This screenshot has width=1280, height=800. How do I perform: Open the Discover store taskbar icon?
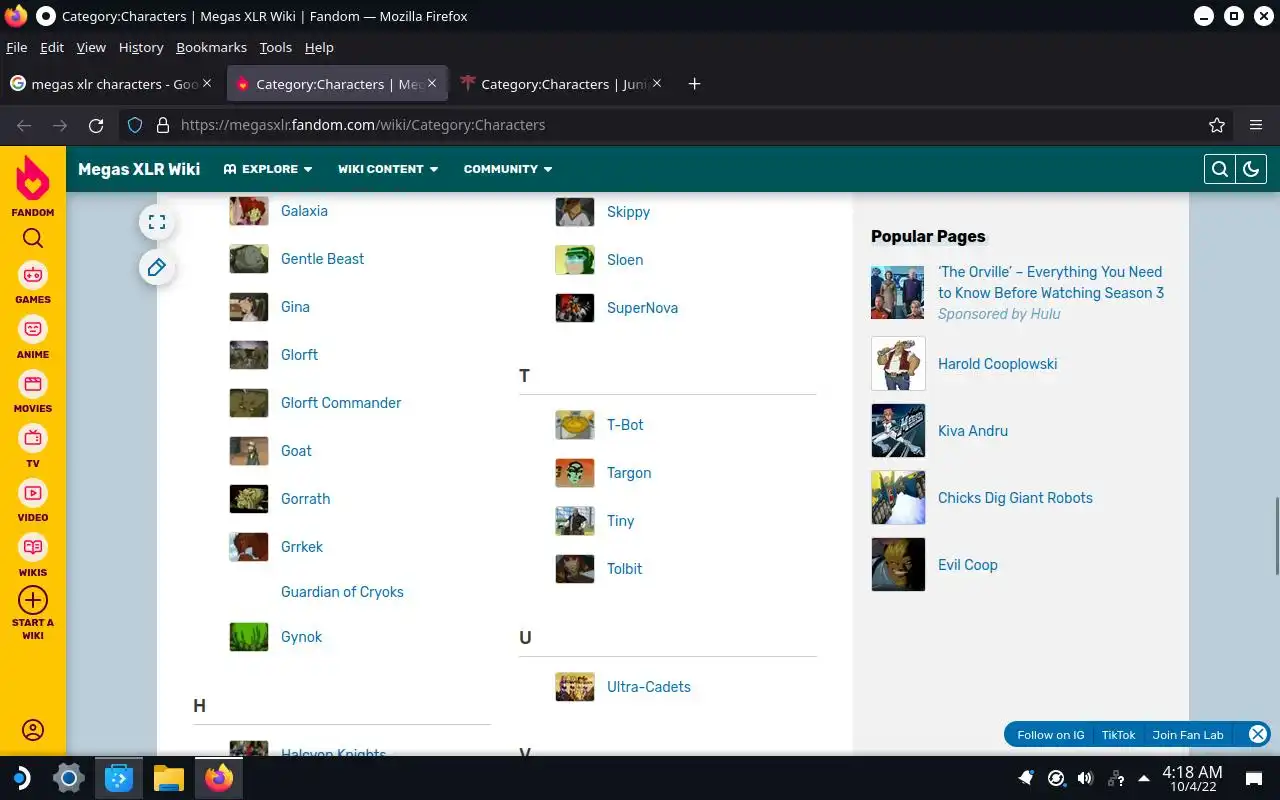(119, 777)
